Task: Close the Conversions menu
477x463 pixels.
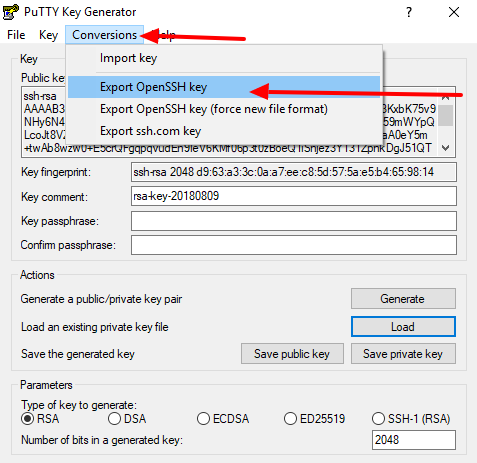Action: click(x=104, y=35)
